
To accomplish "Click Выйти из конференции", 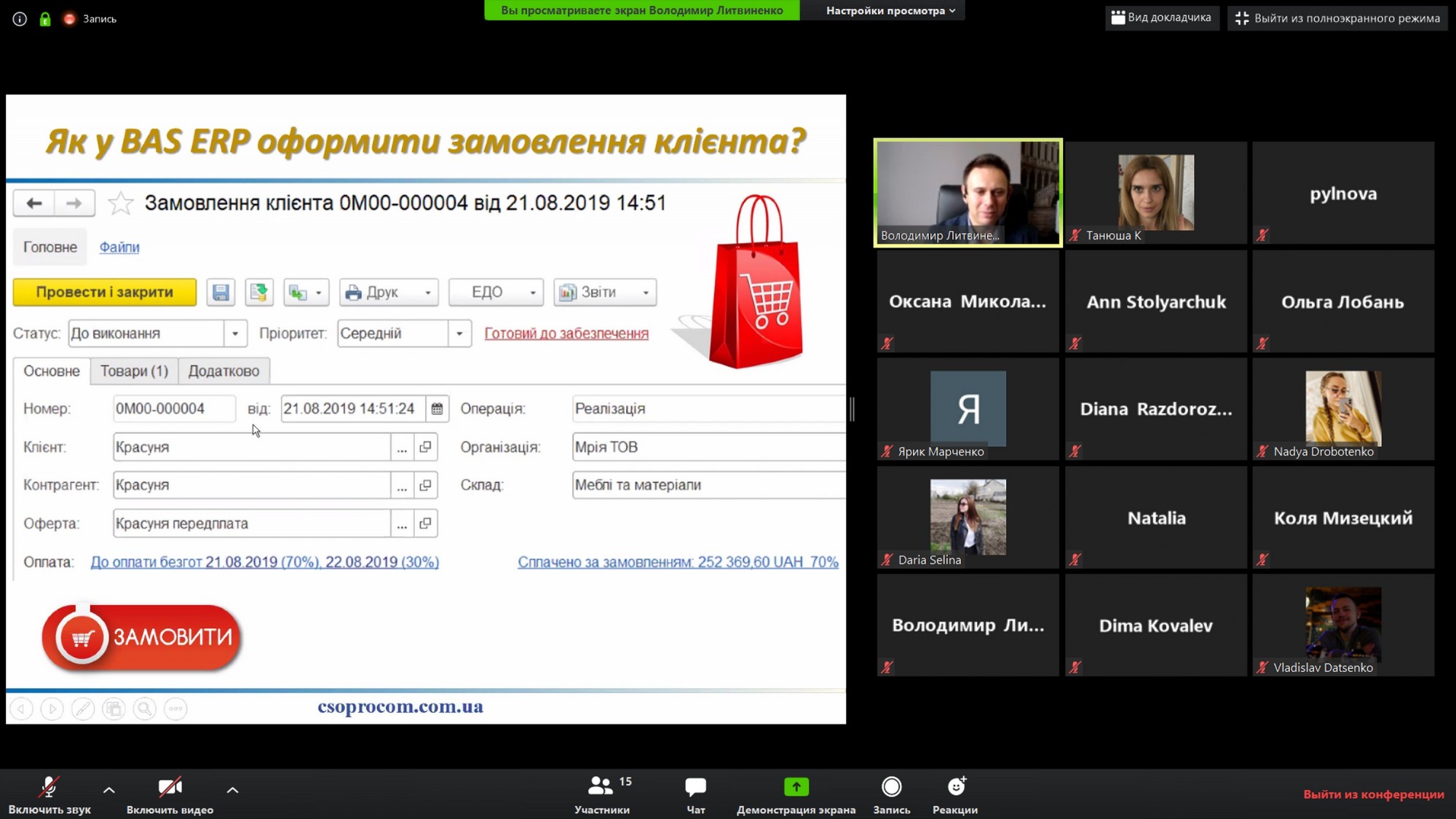I will (x=1373, y=794).
